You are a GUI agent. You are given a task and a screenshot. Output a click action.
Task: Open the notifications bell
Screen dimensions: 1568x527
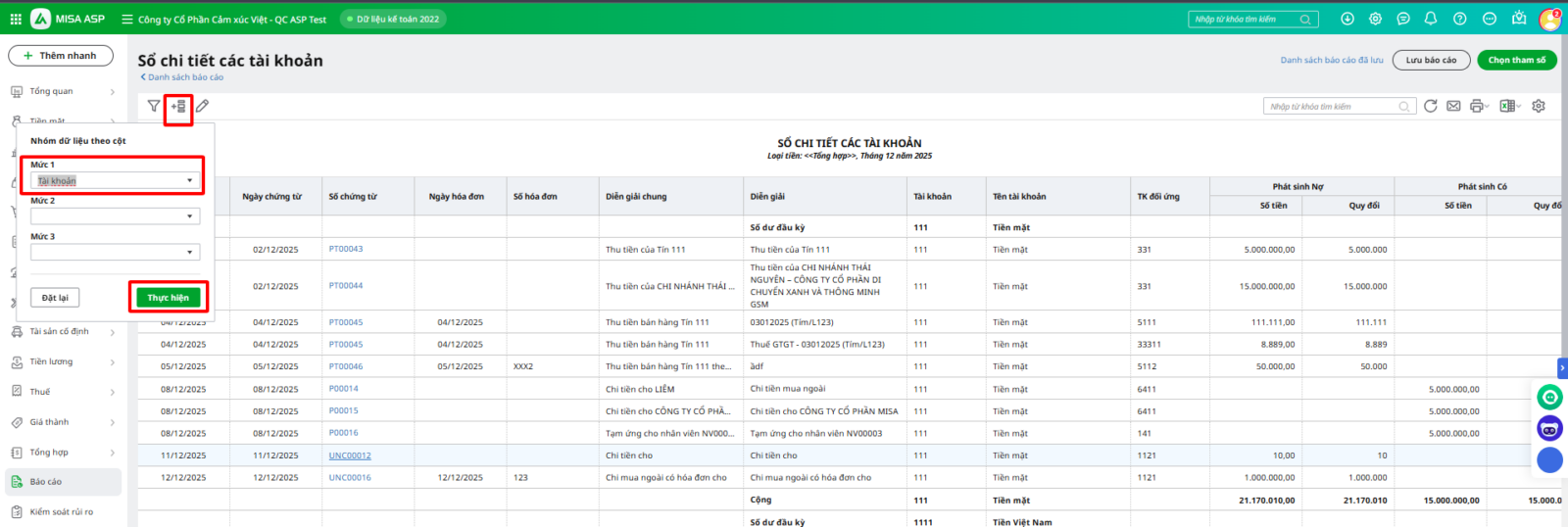tap(1431, 19)
